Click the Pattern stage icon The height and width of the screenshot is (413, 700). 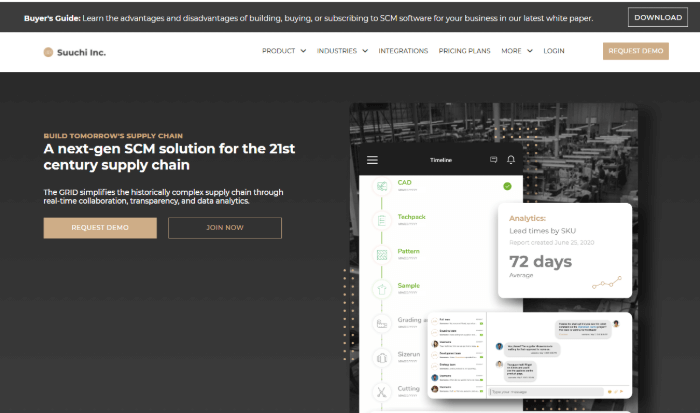(x=382, y=254)
